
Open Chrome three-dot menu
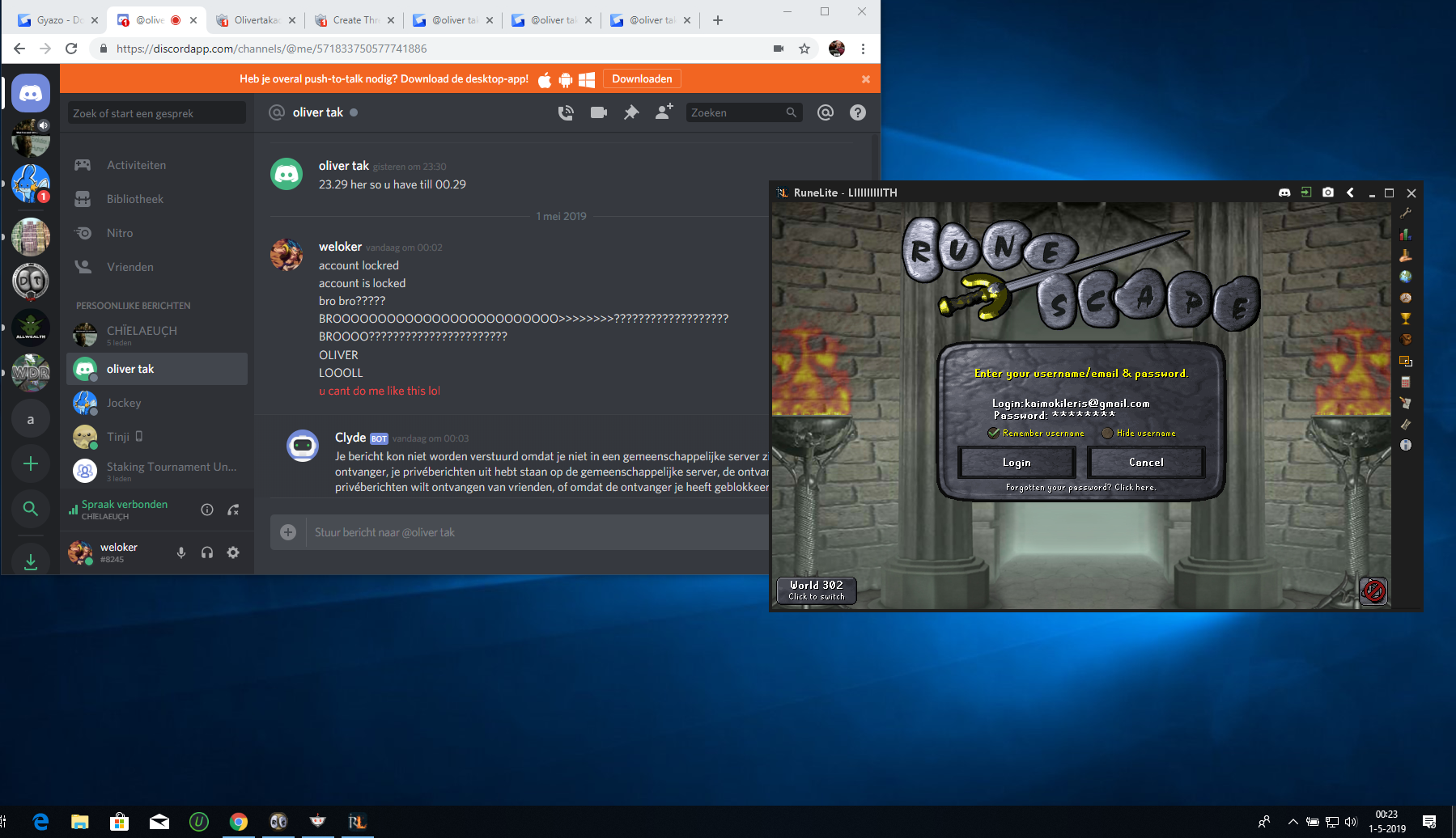(x=864, y=49)
